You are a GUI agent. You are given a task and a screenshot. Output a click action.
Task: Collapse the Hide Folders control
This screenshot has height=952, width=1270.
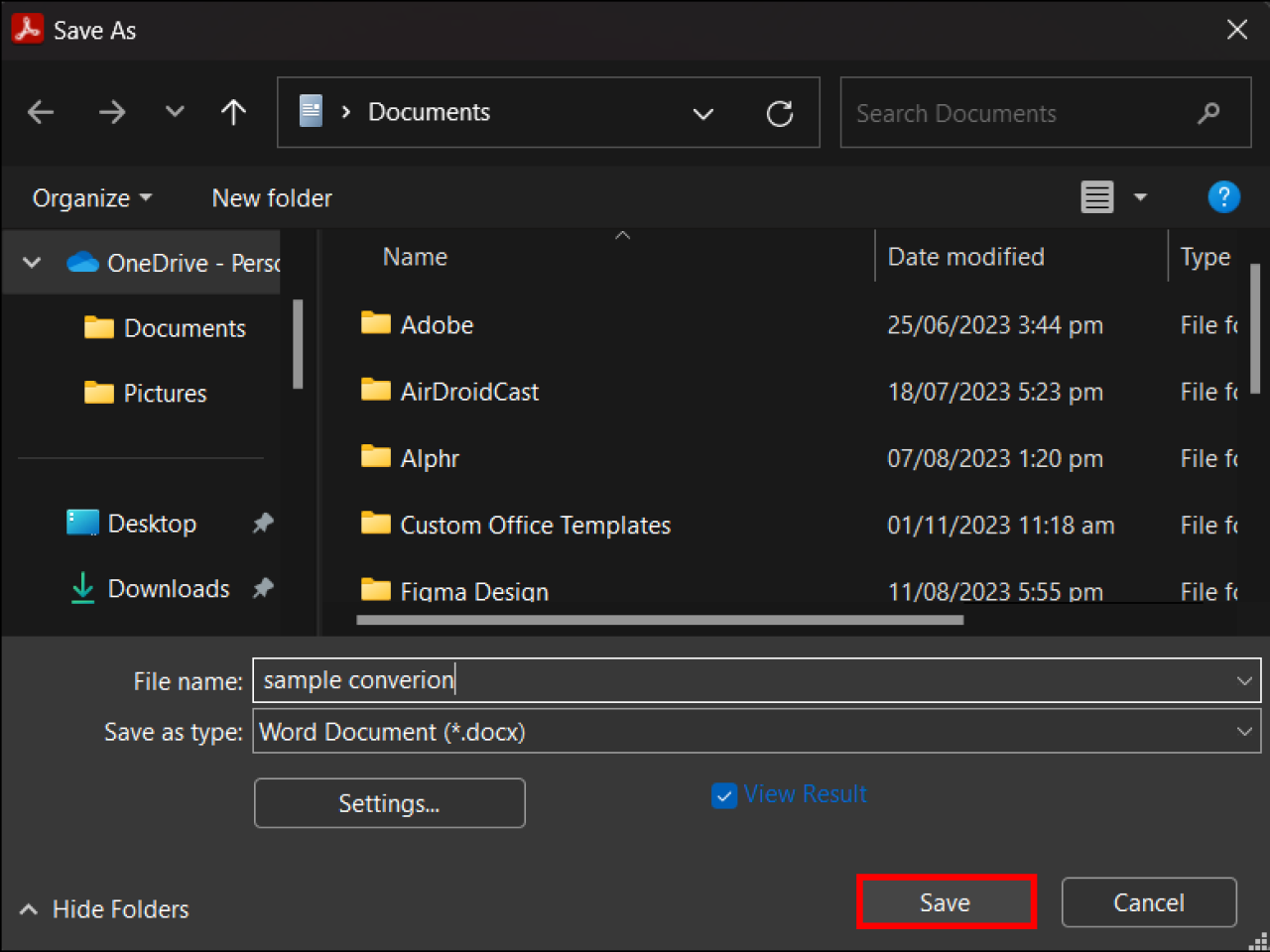click(x=101, y=908)
